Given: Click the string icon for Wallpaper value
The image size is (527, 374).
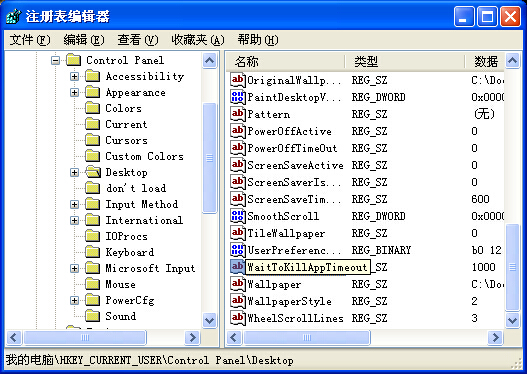Looking at the screenshot, I should pos(238,284).
